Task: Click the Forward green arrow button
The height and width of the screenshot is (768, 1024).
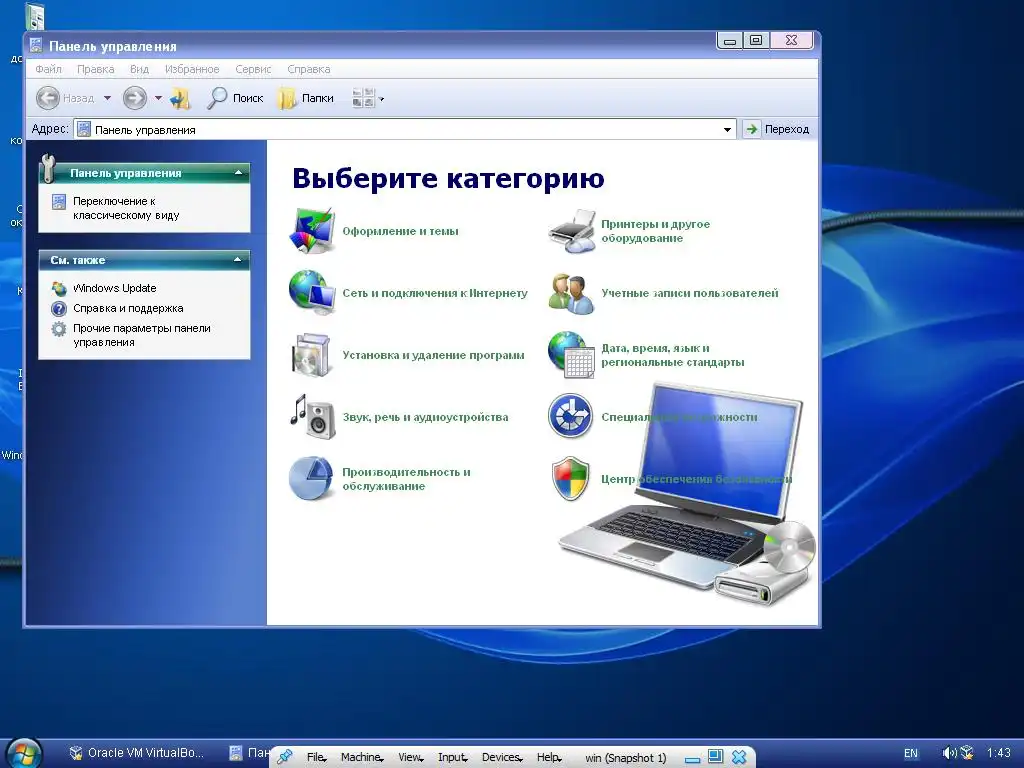Action: click(135, 98)
